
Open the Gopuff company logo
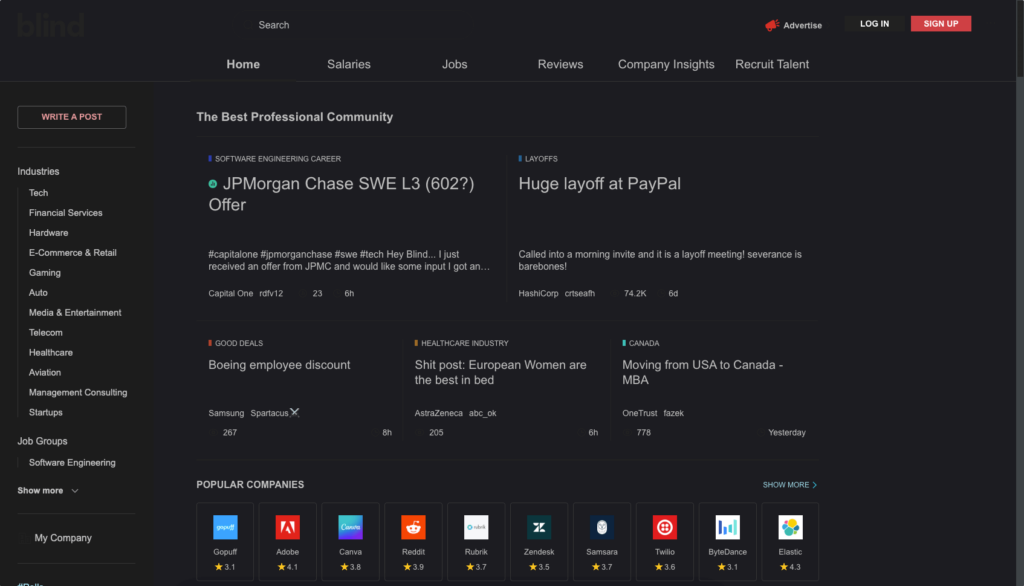pos(225,527)
